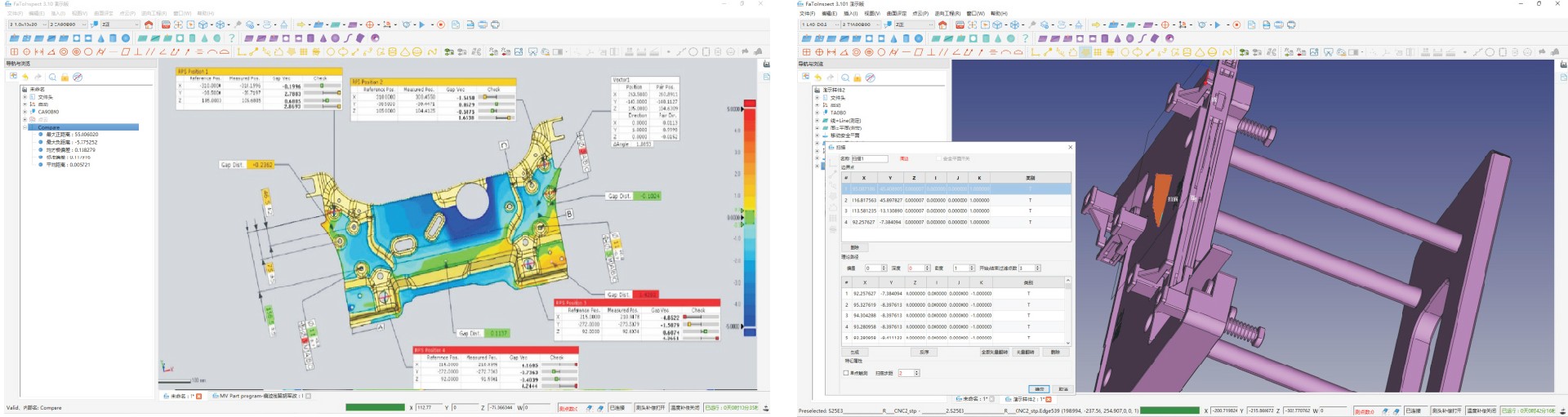Viewport: 1568px width, 417px height.
Task: Click the lock icon in left navigation panel
Action: [65, 78]
